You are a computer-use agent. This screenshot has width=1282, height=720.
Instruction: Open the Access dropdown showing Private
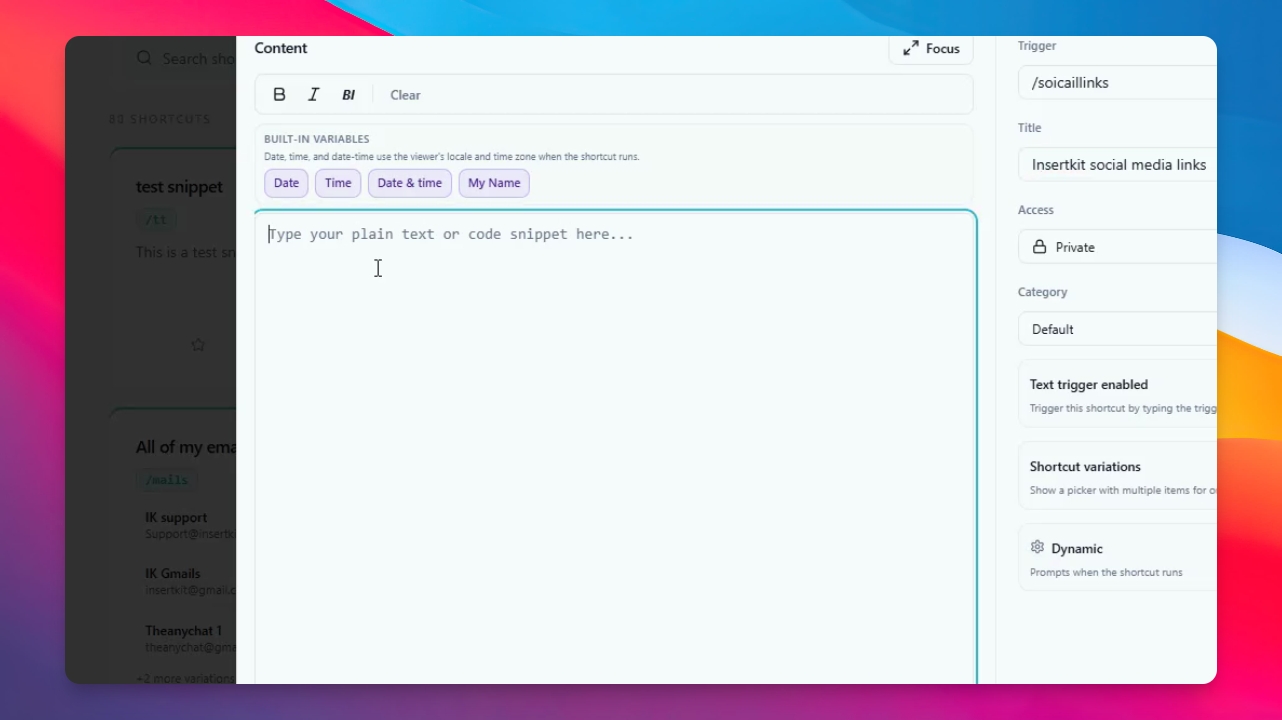pyautogui.click(x=1117, y=247)
